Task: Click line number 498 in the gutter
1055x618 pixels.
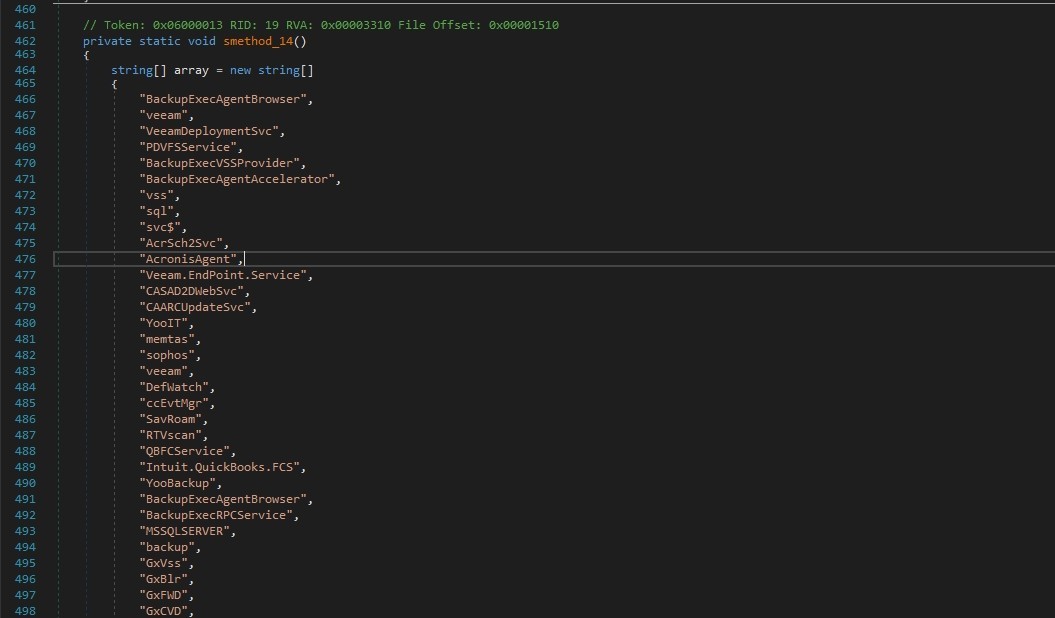Action: pyautogui.click(x=25, y=611)
